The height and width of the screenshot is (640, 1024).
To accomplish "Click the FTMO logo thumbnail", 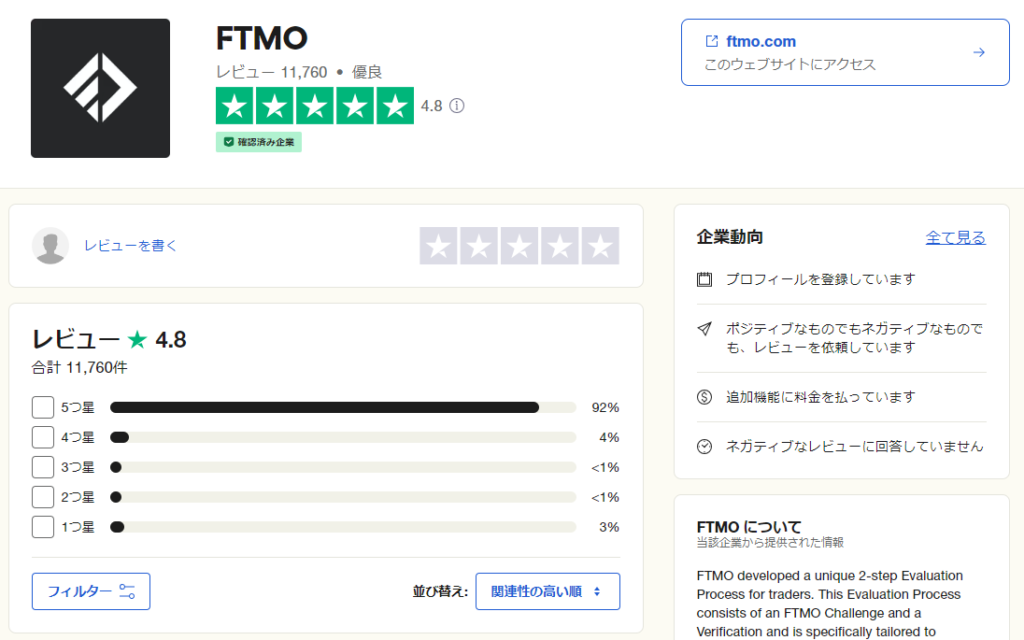I will 100,88.
